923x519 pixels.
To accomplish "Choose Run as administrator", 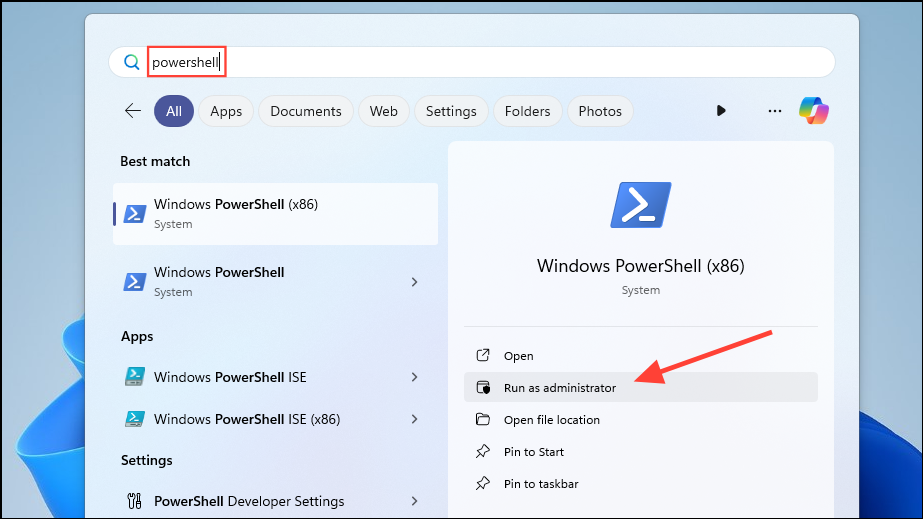I will 640,387.
